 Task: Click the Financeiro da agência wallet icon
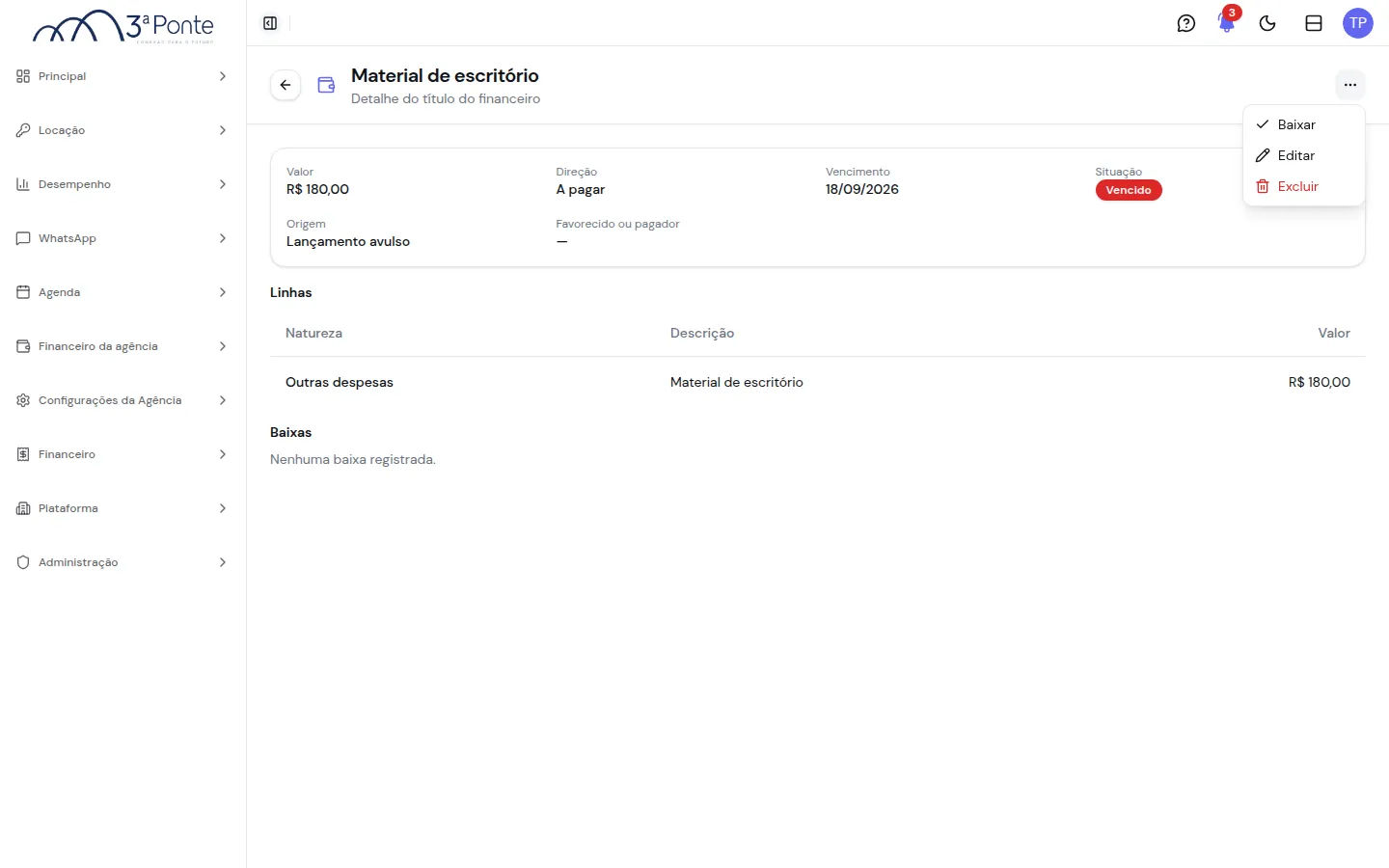(x=23, y=346)
